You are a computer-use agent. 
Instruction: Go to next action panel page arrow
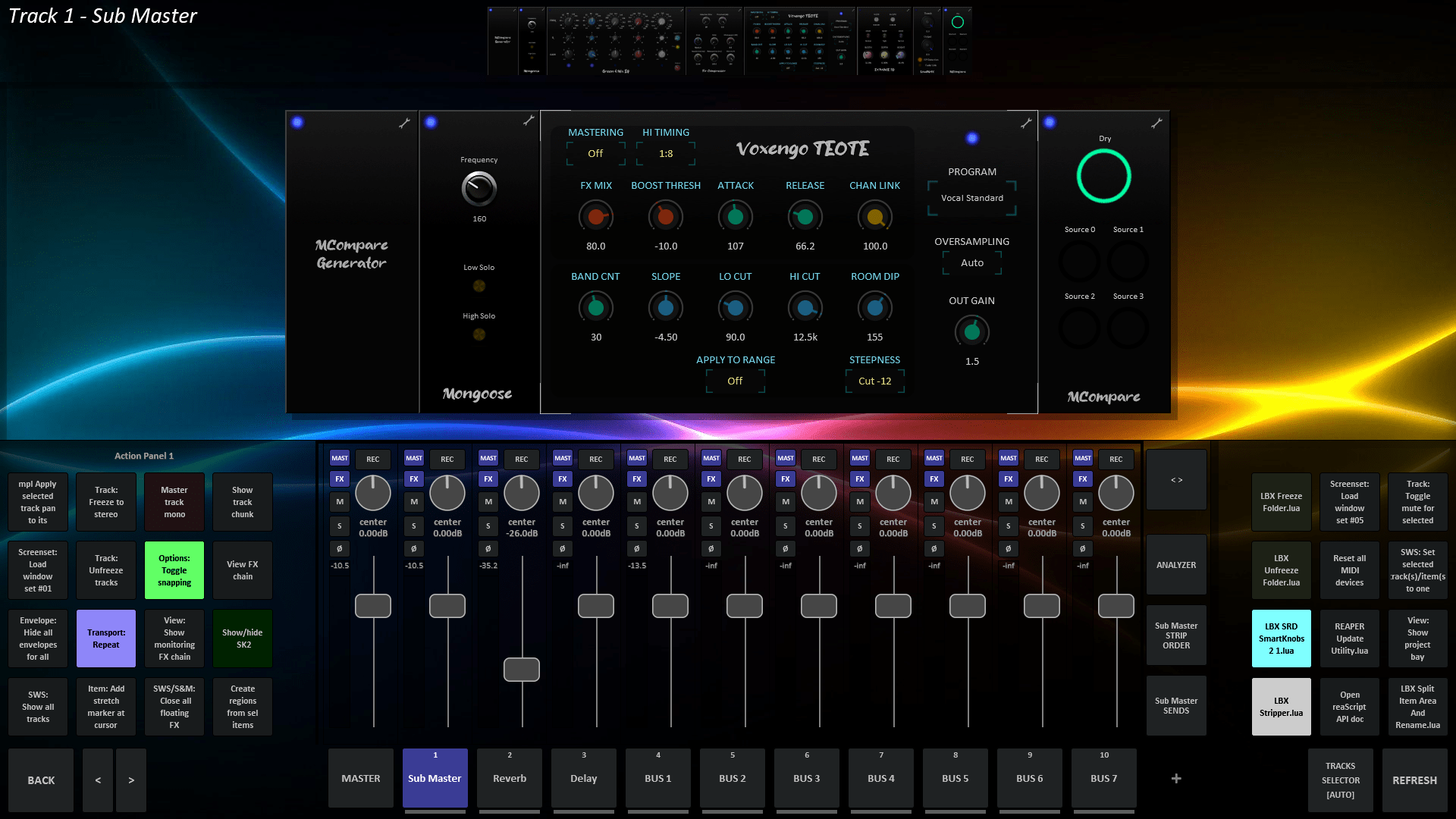click(x=131, y=780)
